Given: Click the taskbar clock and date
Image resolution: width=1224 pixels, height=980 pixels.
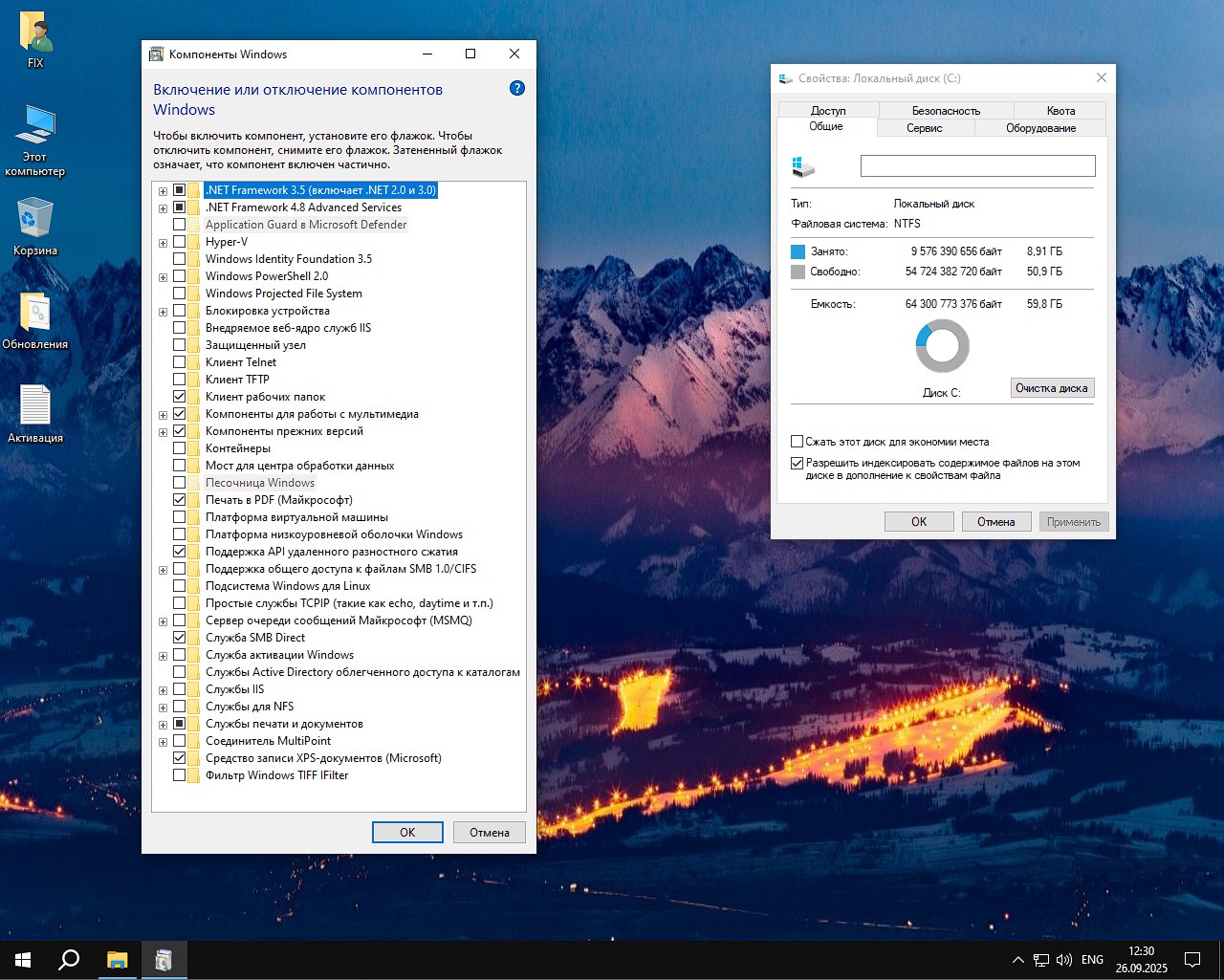Looking at the screenshot, I should click(1142, 960).
